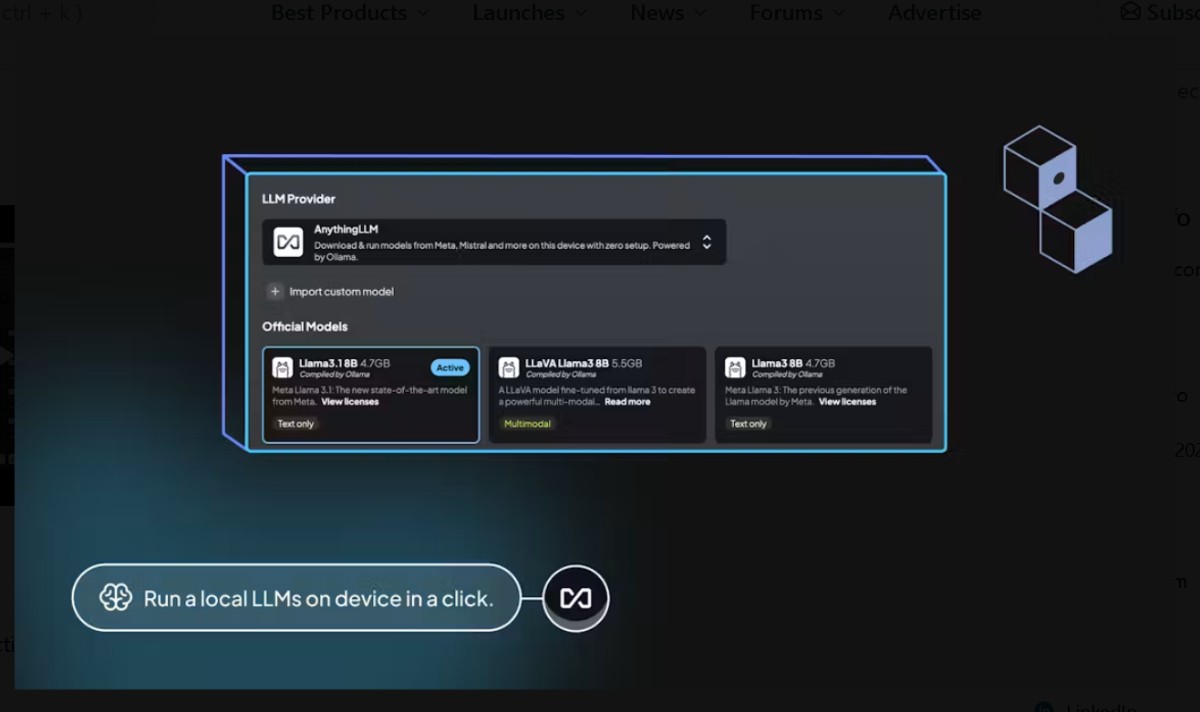This screenshot has width=1200, height=712.
Task: Select the LLaVA Llama3 8B model title
Action: click(x=567, y=363)
